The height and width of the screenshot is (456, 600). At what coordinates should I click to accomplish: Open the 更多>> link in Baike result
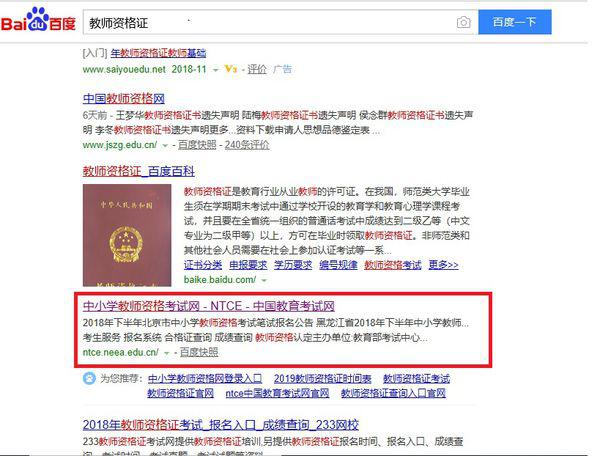(443, 265)
